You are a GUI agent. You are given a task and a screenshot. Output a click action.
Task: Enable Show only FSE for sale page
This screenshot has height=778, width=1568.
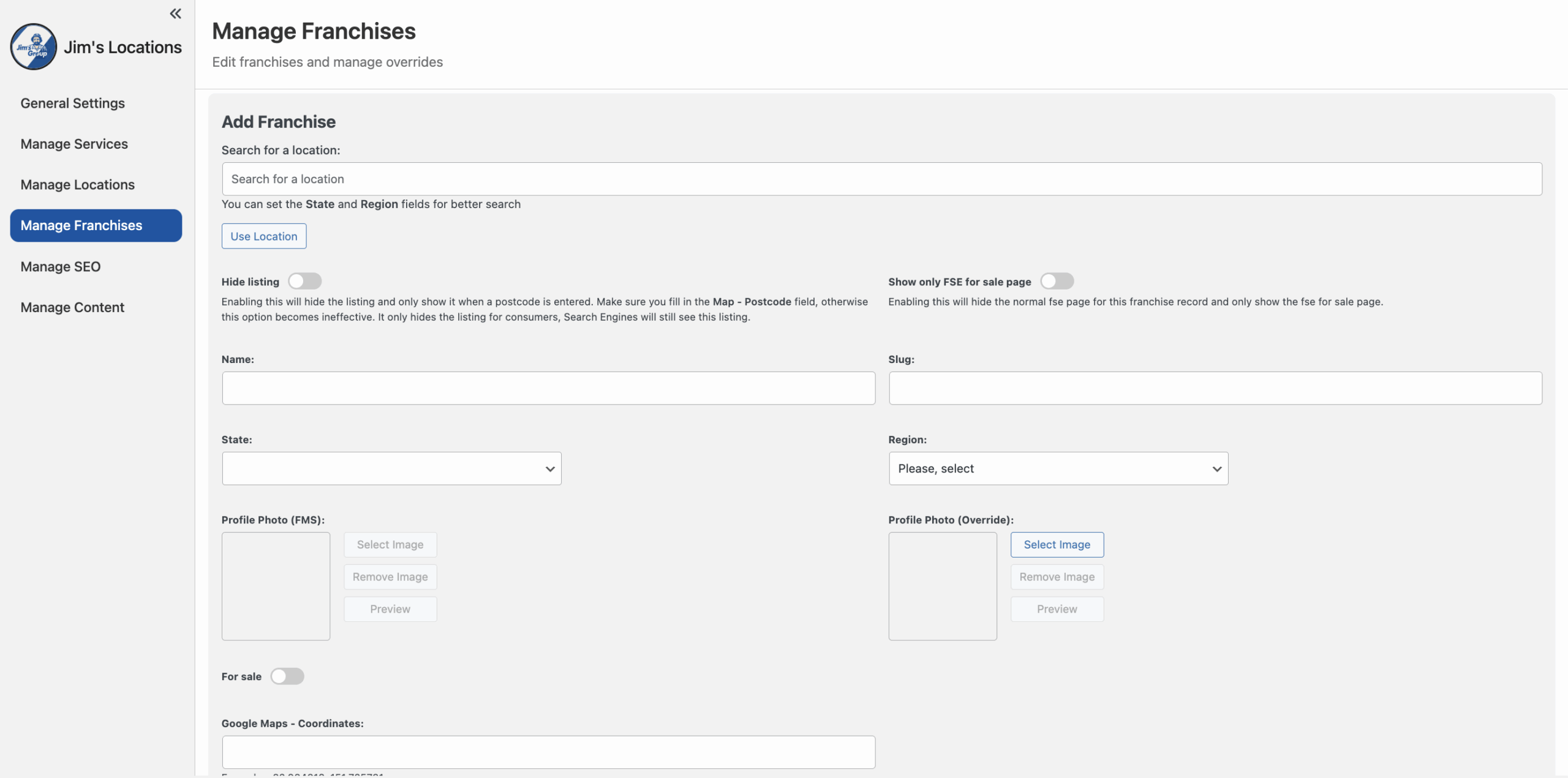(1057, 281)
